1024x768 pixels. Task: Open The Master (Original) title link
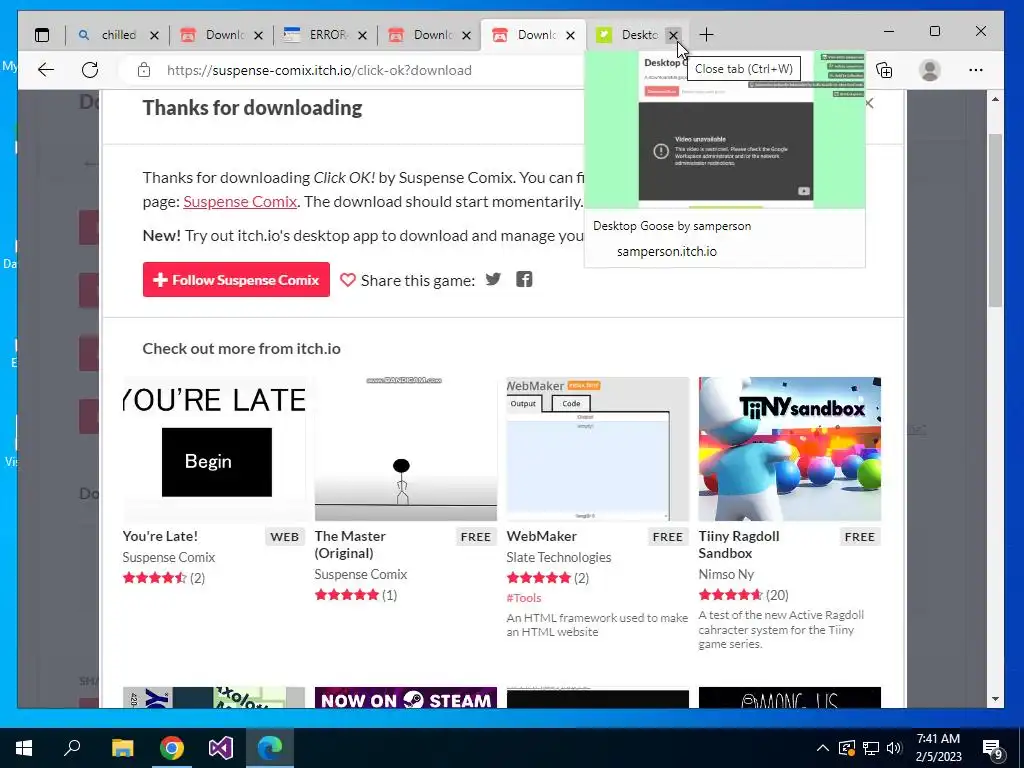[350, 545]
